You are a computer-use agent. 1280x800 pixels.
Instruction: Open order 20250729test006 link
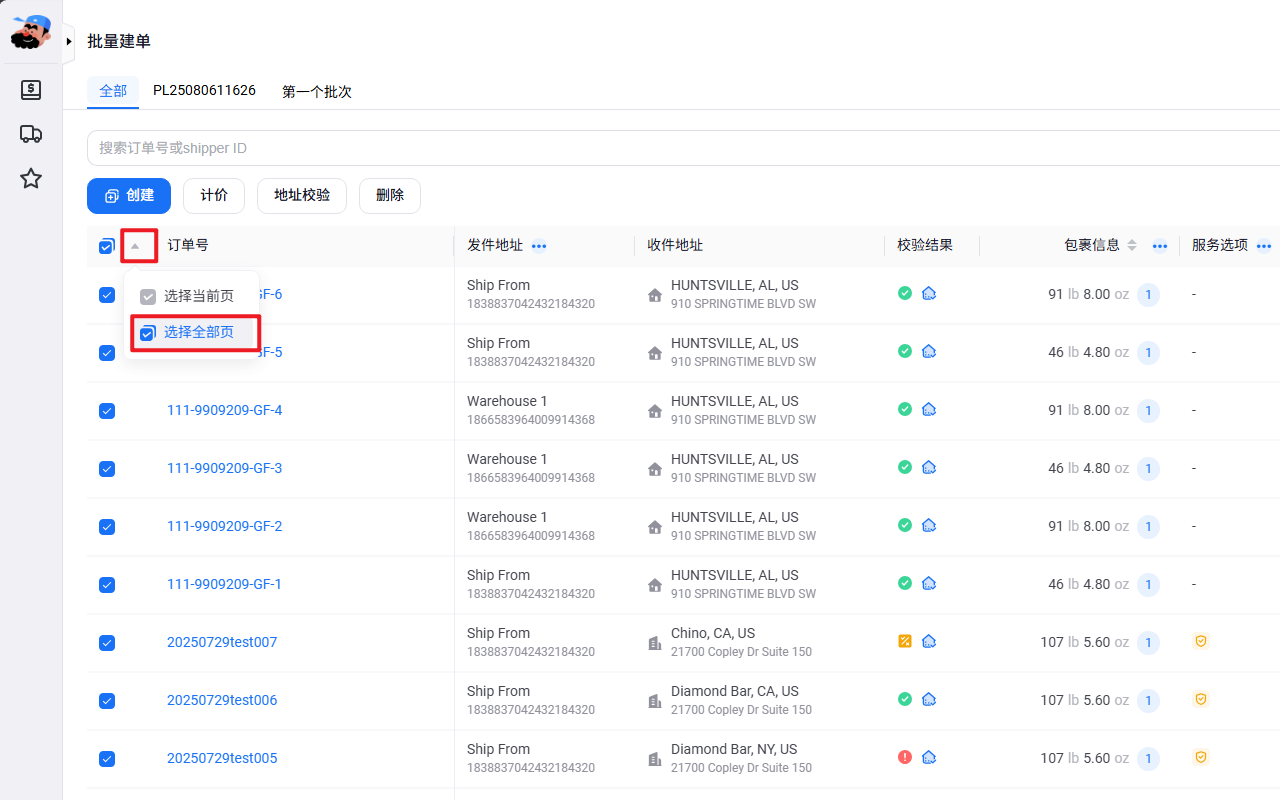point(222,700)
